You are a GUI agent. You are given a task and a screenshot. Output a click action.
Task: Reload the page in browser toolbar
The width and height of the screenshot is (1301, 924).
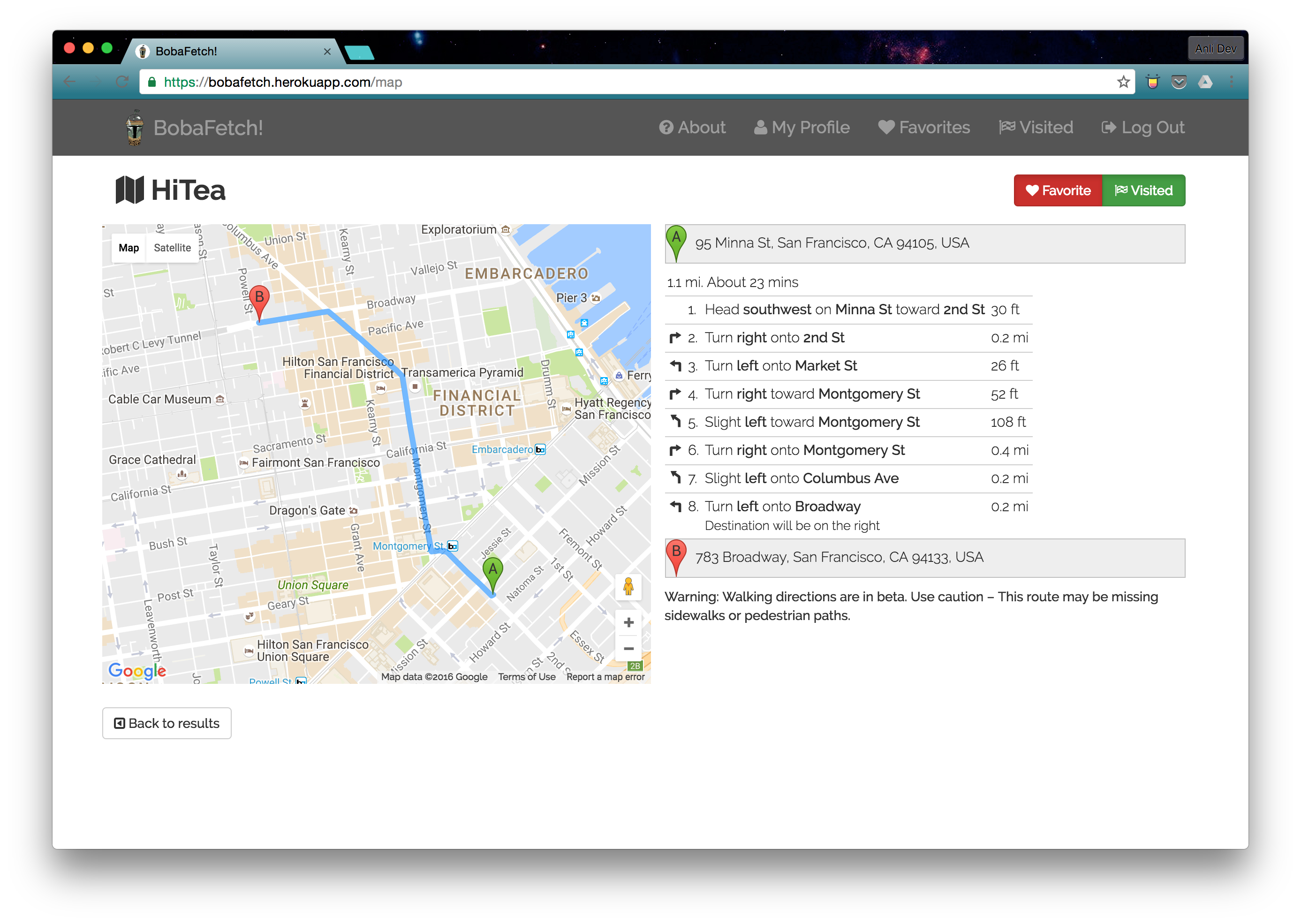pos(122,82)
